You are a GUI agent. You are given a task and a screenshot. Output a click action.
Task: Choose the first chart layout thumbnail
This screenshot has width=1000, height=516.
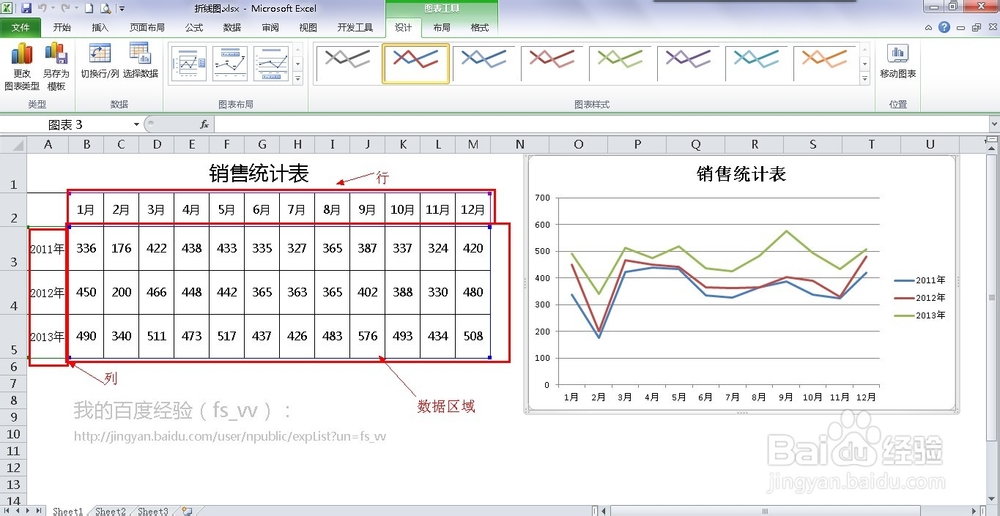coord(189,64)
